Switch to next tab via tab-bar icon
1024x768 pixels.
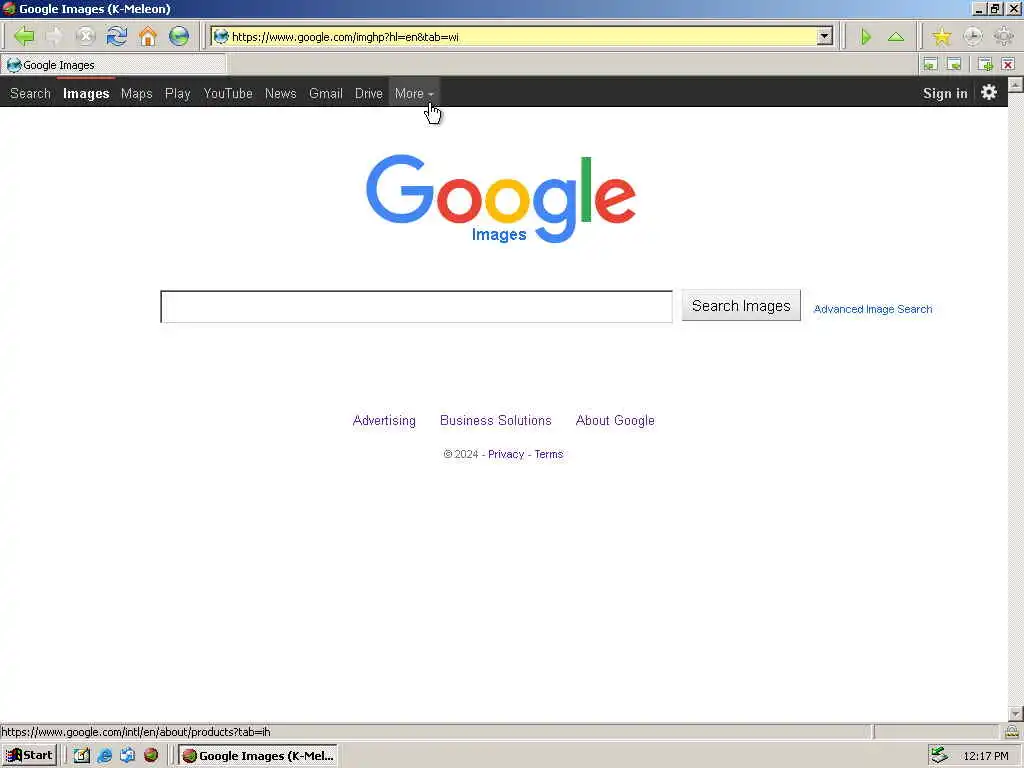954,64
